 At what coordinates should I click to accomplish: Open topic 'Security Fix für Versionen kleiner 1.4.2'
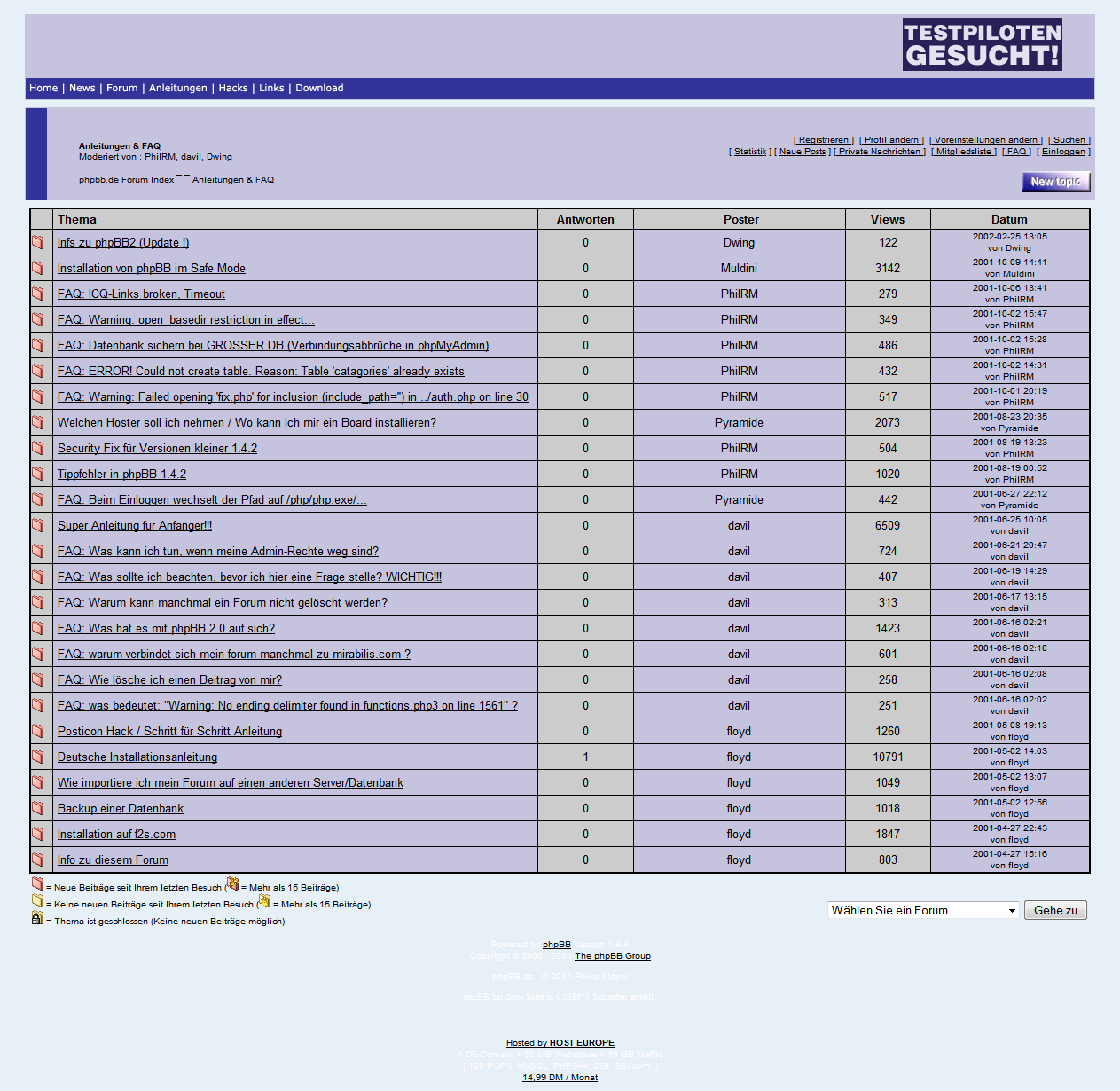(157, 448)
